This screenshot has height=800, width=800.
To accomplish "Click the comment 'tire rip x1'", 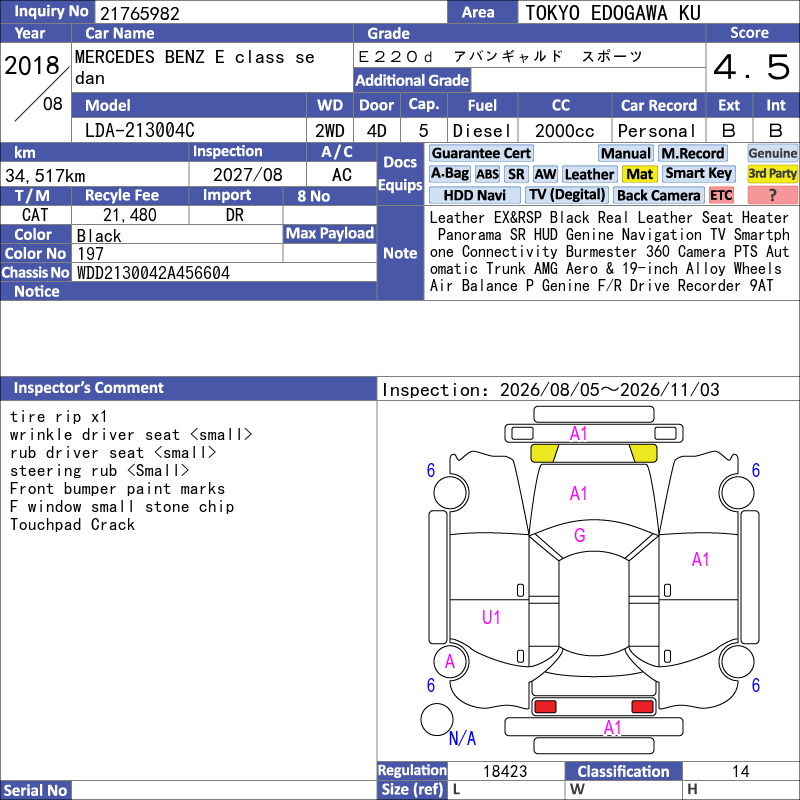I will (58, 416).
